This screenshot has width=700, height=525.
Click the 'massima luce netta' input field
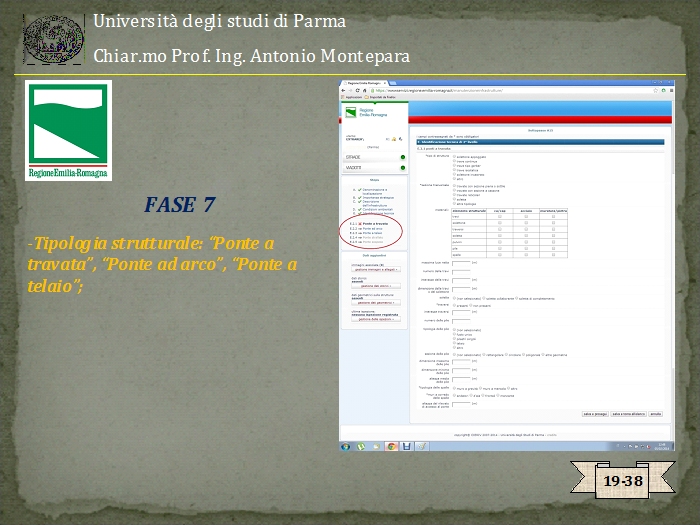[461, 263]
